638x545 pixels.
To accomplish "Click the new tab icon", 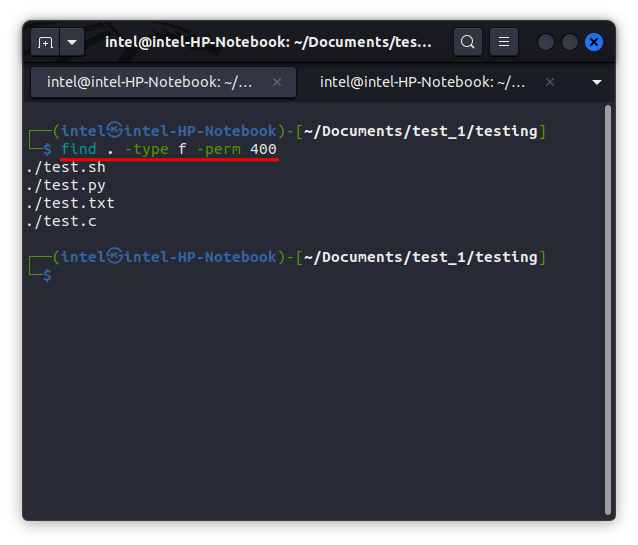I will click(45, 42).
